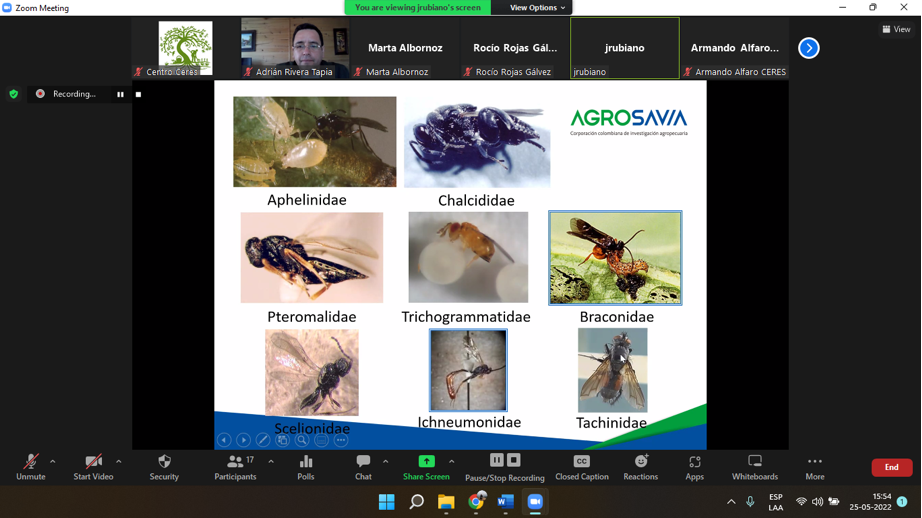Screen dimensions: 922x518
Task: Open File Explorer from the taskbar
Action: pyautogui.click(x=446, y=502)
